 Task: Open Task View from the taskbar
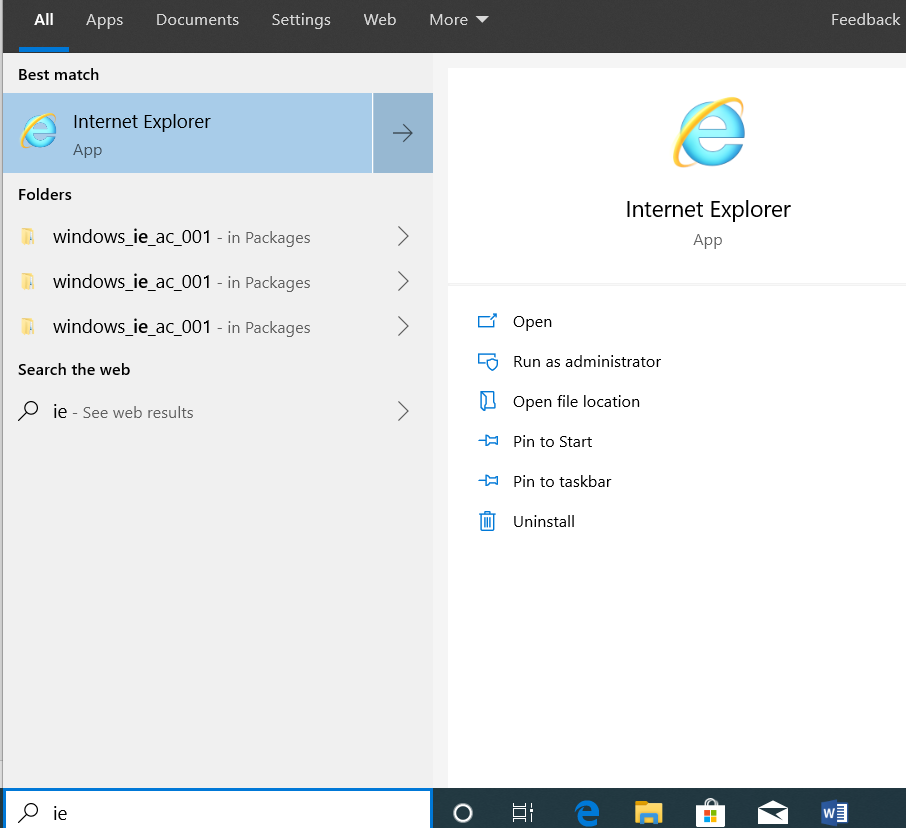pos(523,813)
